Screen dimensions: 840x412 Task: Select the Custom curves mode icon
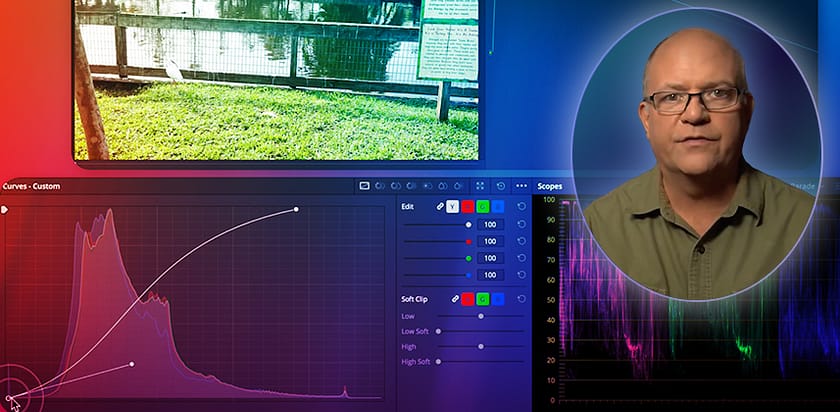364,186
